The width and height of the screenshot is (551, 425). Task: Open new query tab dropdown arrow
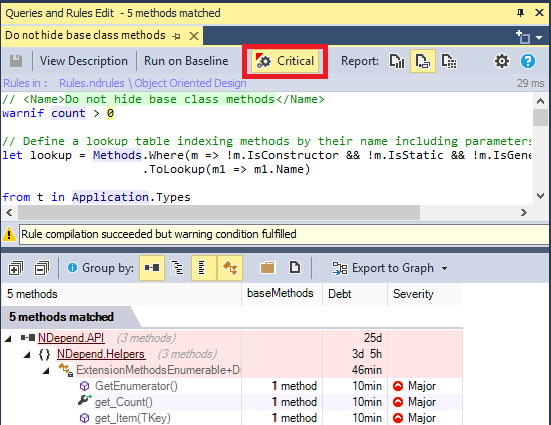pos(539,37)
